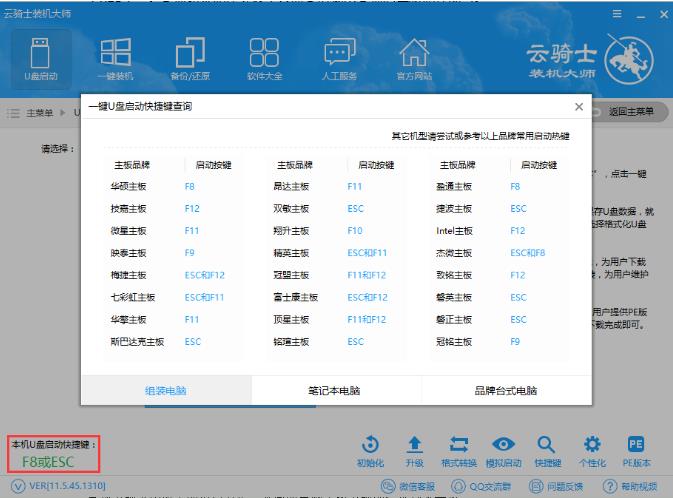Click F10 beside 翔升主板
Image resolution: width=673 pixels, height=498 pixels.
[x=355, y=231]
